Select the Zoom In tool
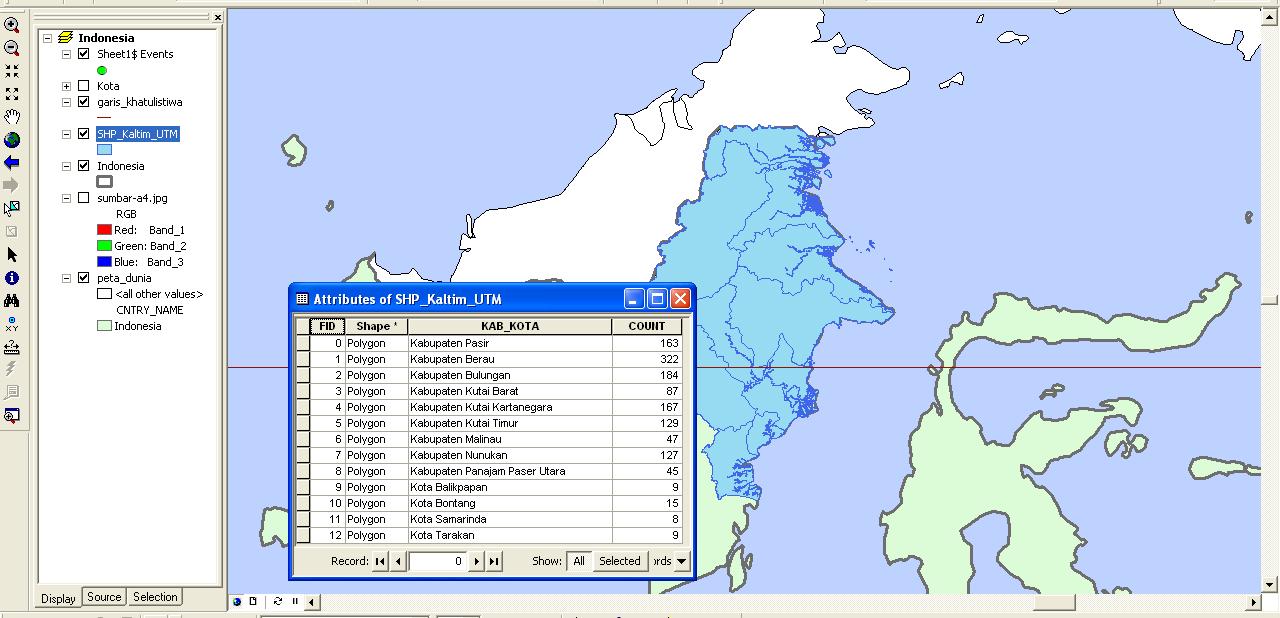 pyautogui.click(x=13, y=22)
